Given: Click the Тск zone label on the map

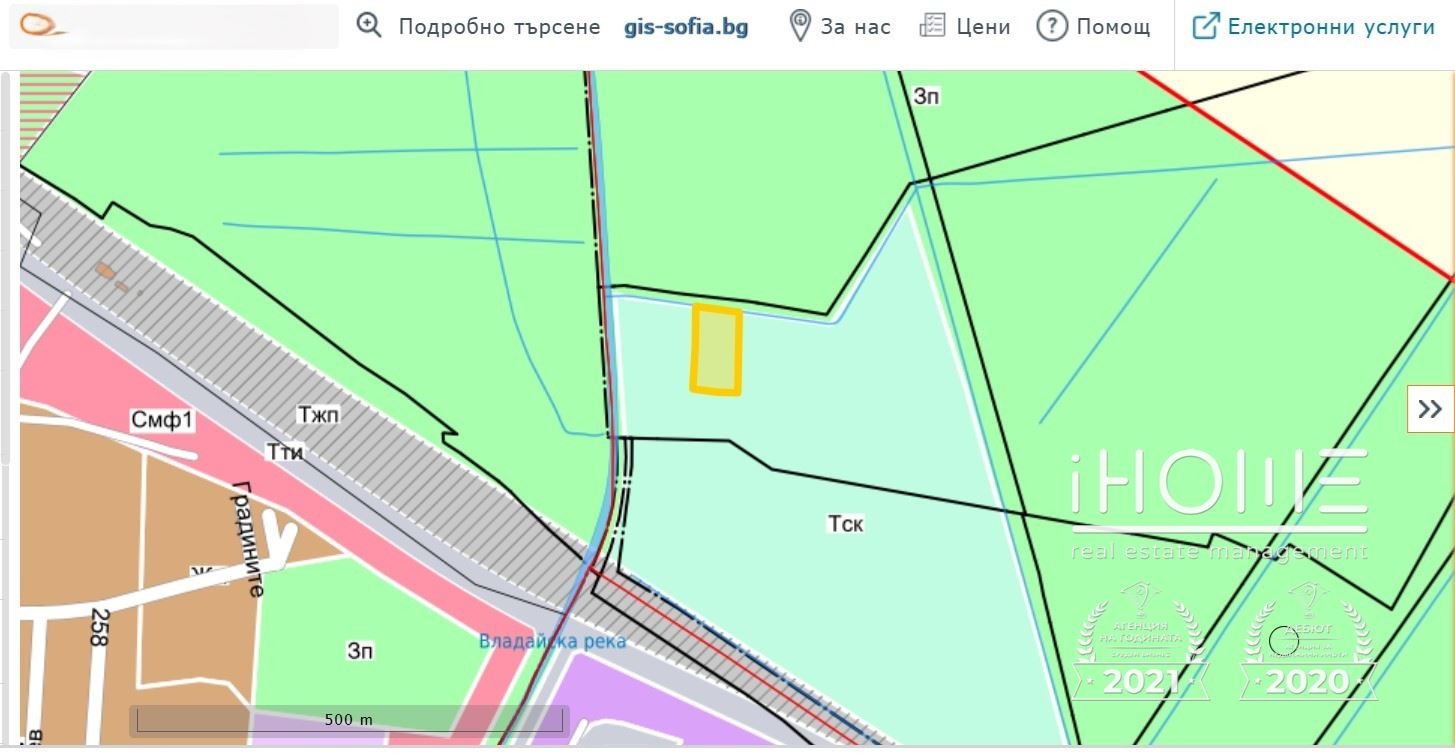Looking at the screenshot, I should (845, 523).
